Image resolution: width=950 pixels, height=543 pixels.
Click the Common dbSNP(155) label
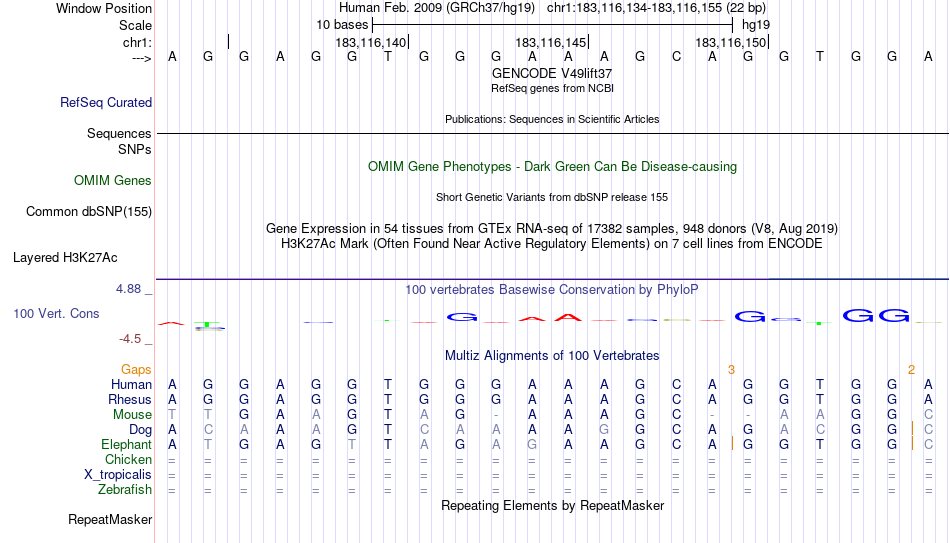pyautogui.click(x=89, y=212)
